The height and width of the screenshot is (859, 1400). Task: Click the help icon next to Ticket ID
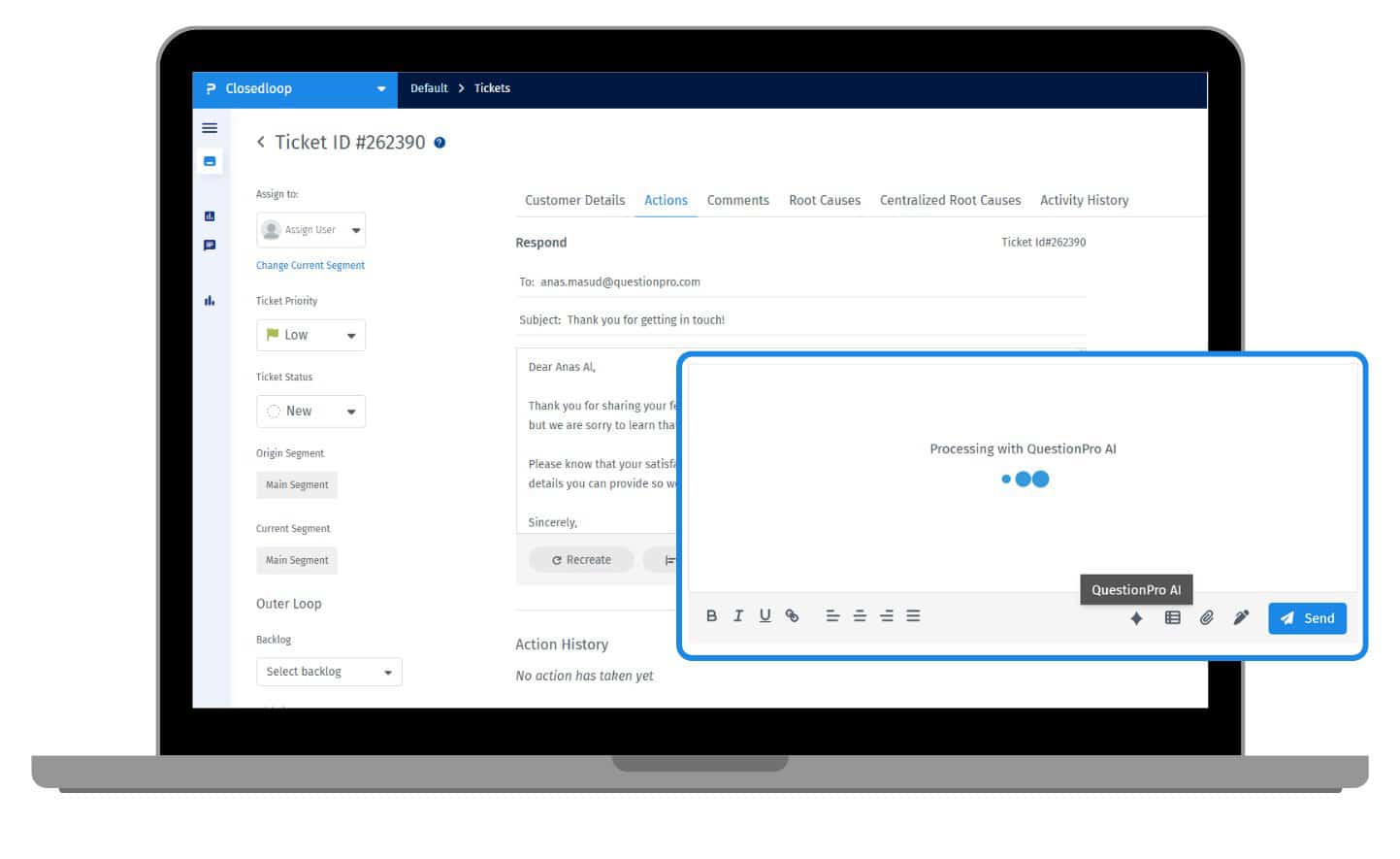pos(440,143)
